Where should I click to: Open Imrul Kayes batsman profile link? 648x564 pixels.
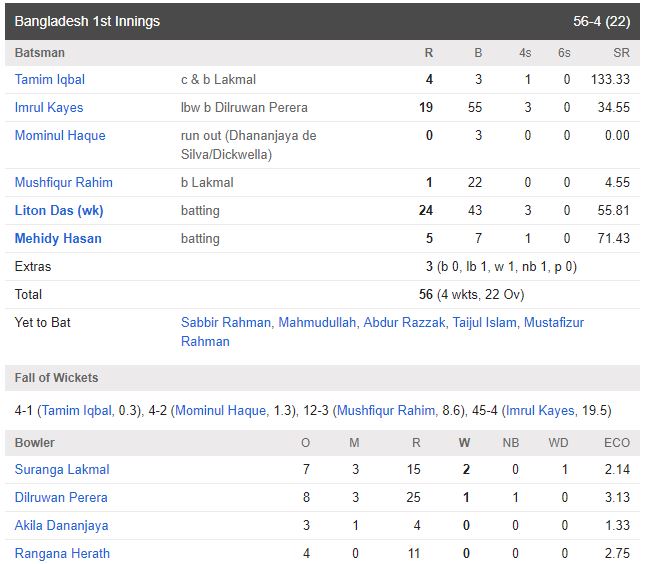pos(49,107)
